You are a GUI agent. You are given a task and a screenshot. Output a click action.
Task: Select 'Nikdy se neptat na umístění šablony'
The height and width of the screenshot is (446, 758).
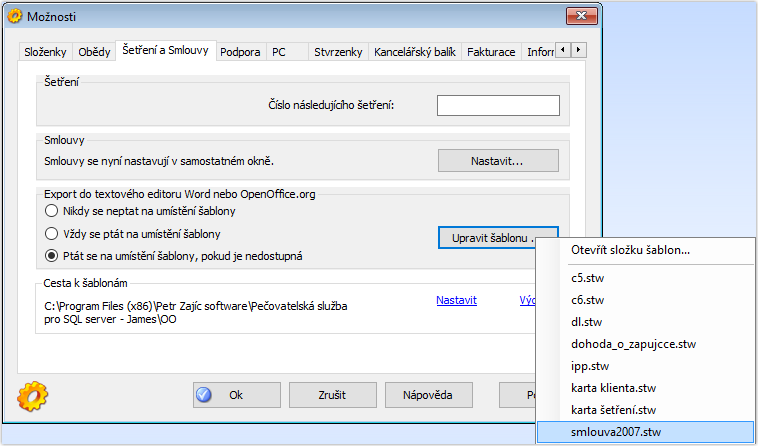pyautogui.click(x=52, y=211)
